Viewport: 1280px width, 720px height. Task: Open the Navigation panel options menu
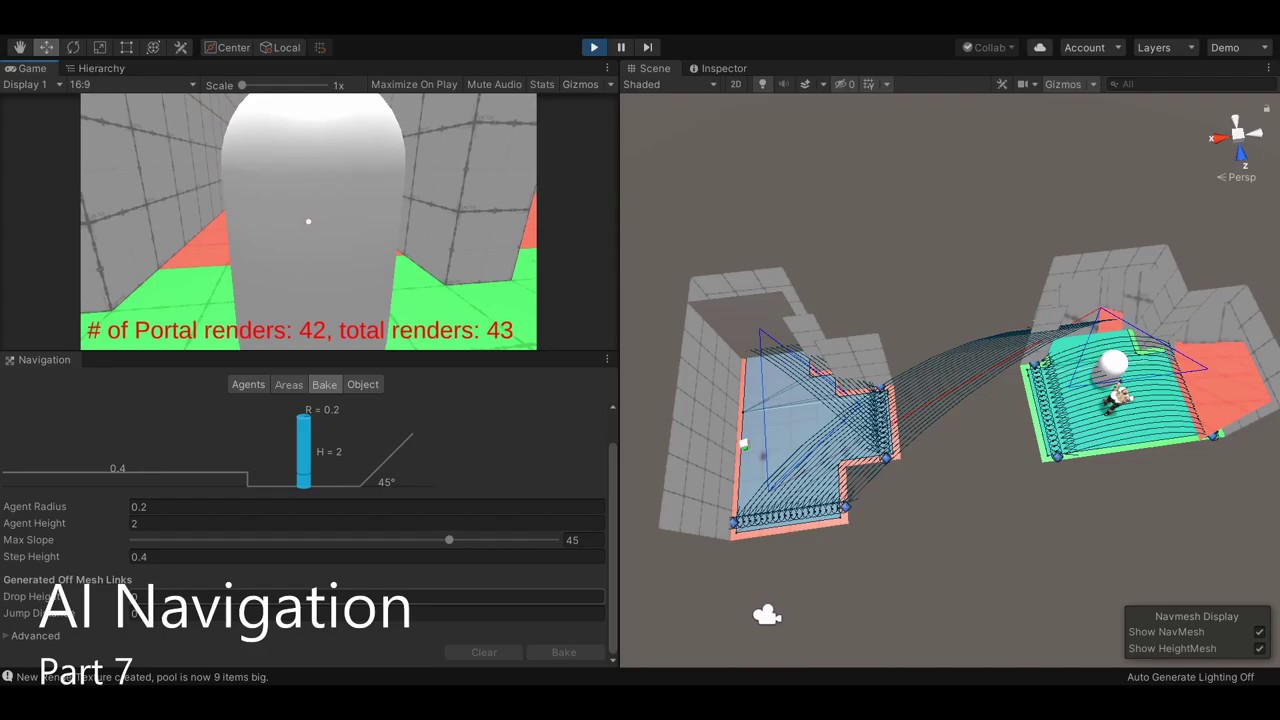click(x=607, y=359)
